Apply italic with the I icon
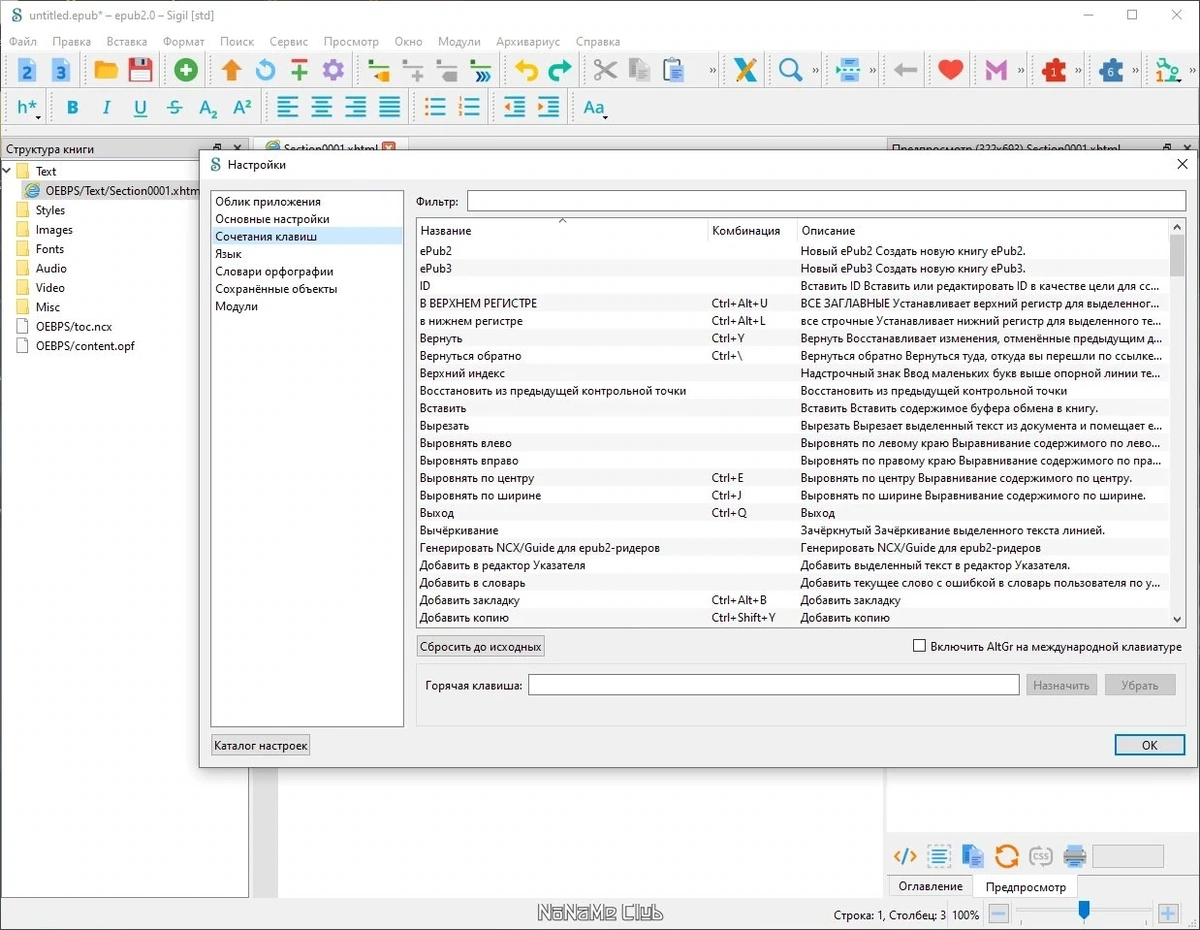 106,108
